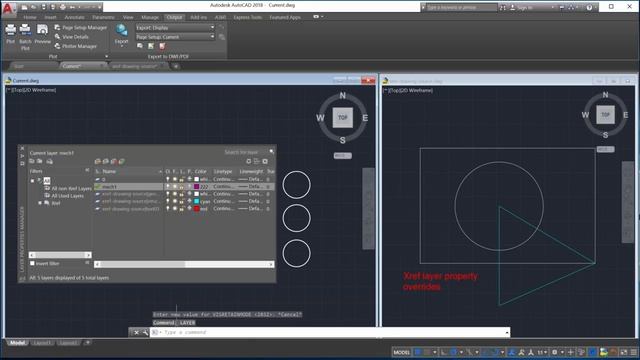This screenshot has width=640, height=360.
Task: Click the quick access print icon
Action: (62, 7)
